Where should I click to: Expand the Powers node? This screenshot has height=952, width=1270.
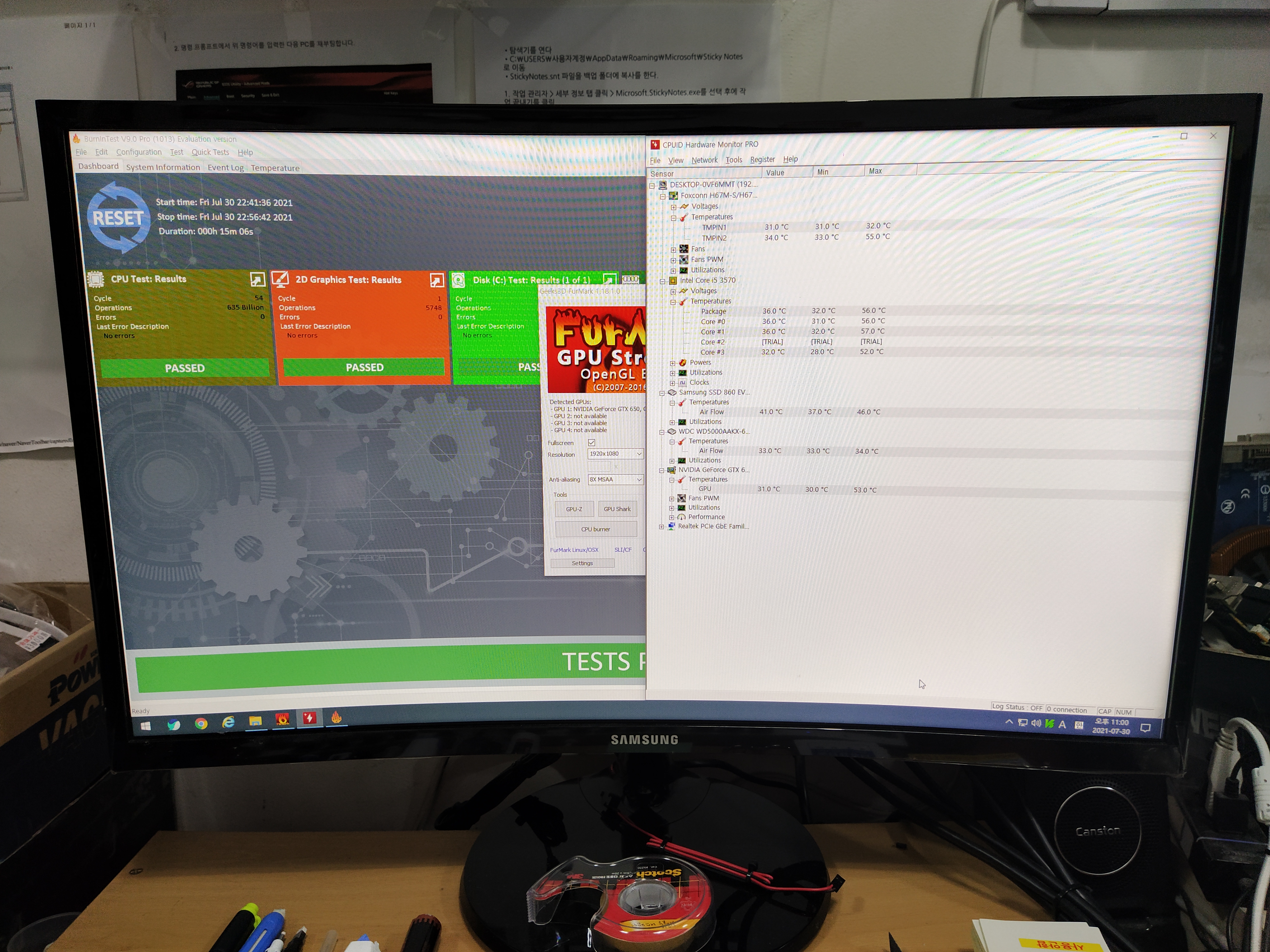coord(672,363)
